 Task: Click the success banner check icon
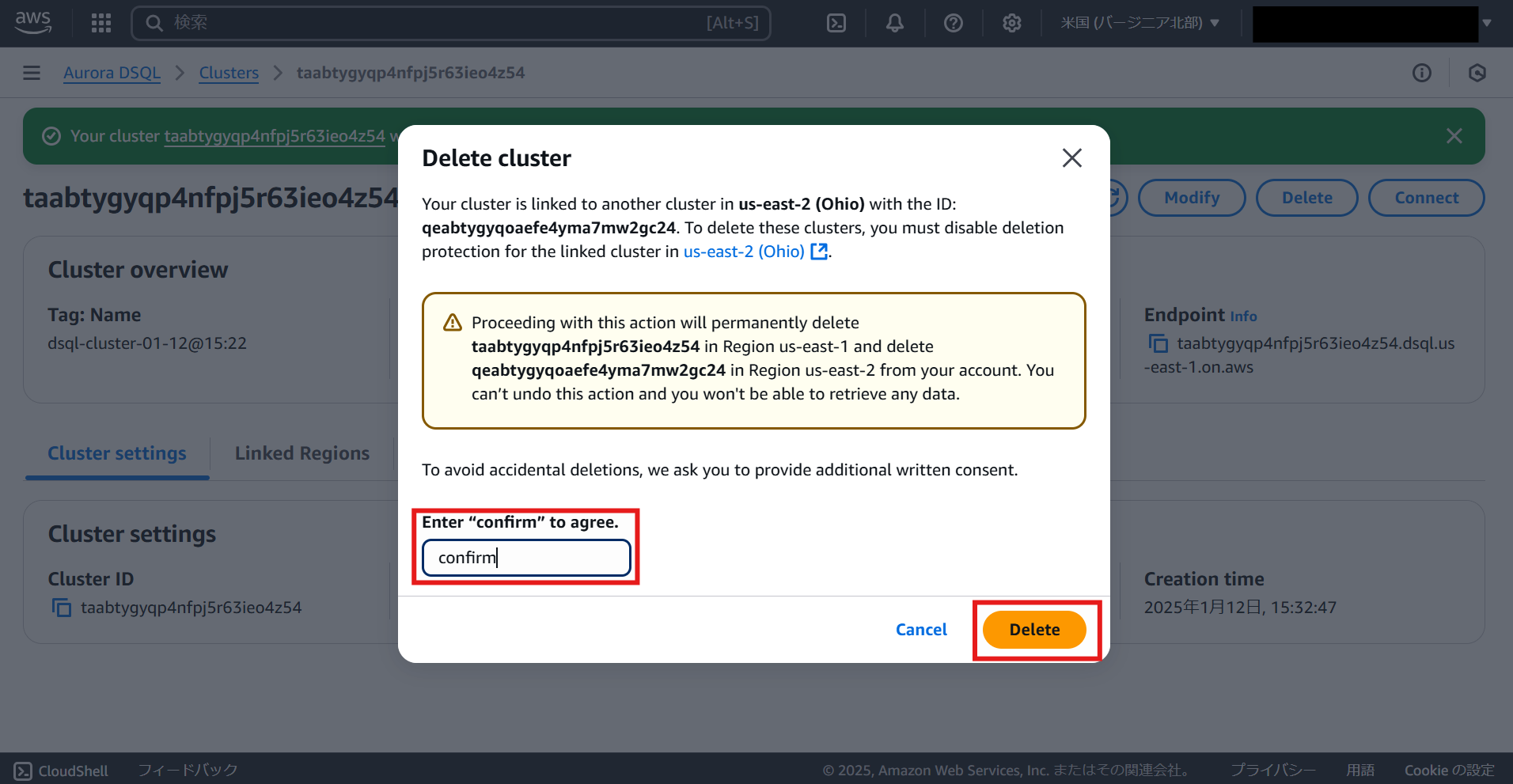(51, 136)
